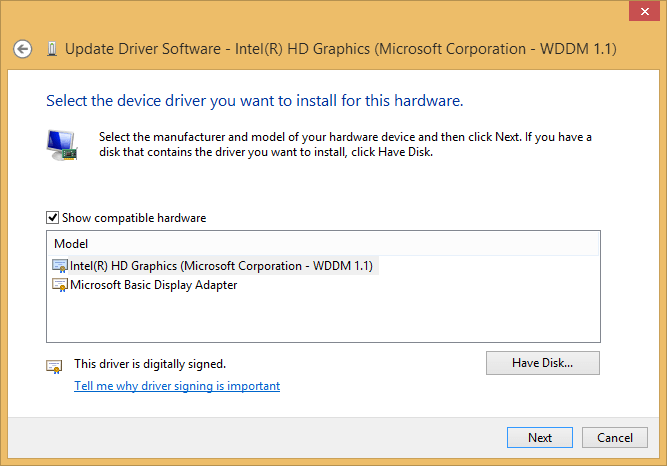Click the Model column header

tap(71, 243)
